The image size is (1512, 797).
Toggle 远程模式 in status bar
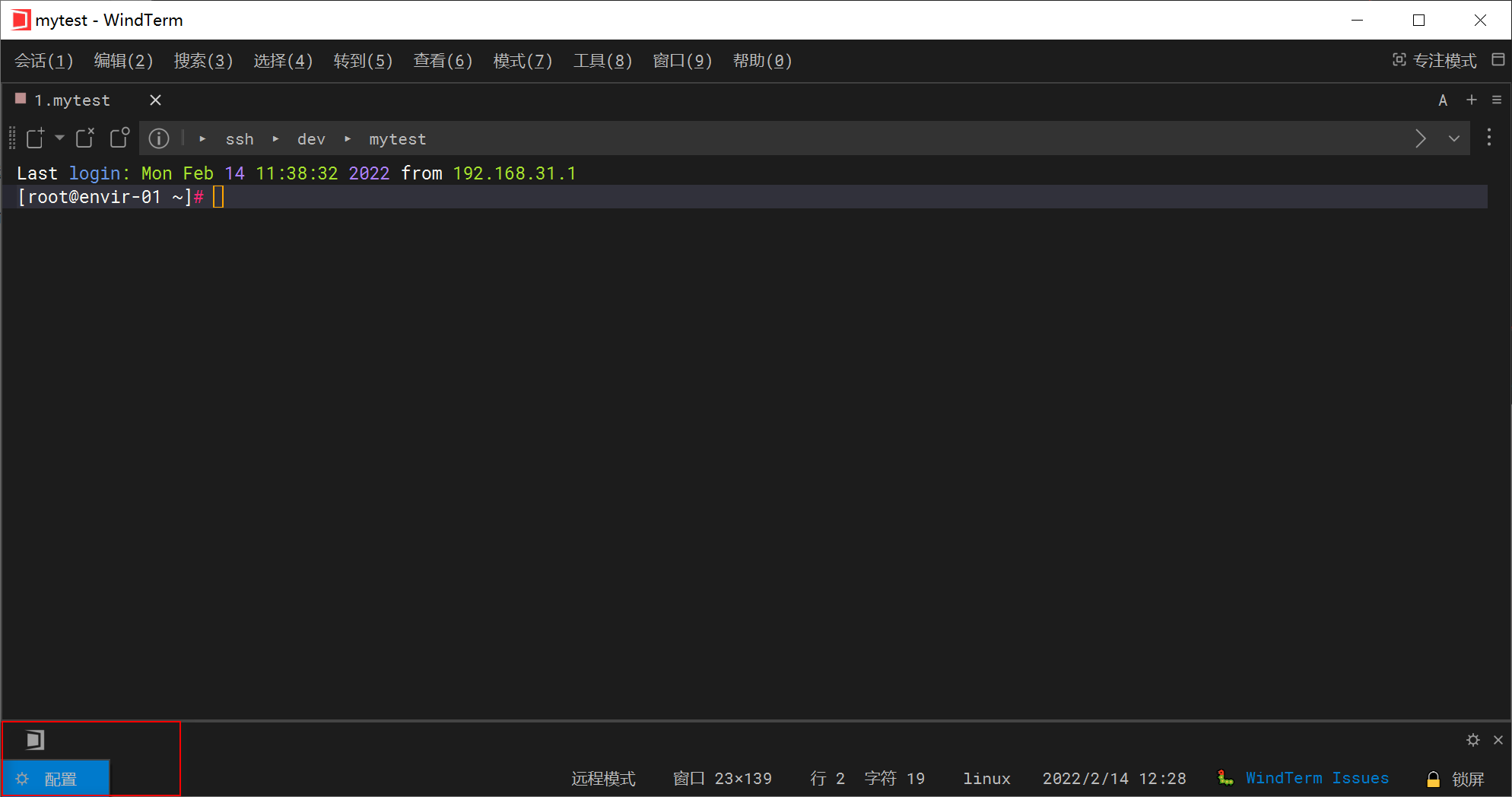click(603, 779)
